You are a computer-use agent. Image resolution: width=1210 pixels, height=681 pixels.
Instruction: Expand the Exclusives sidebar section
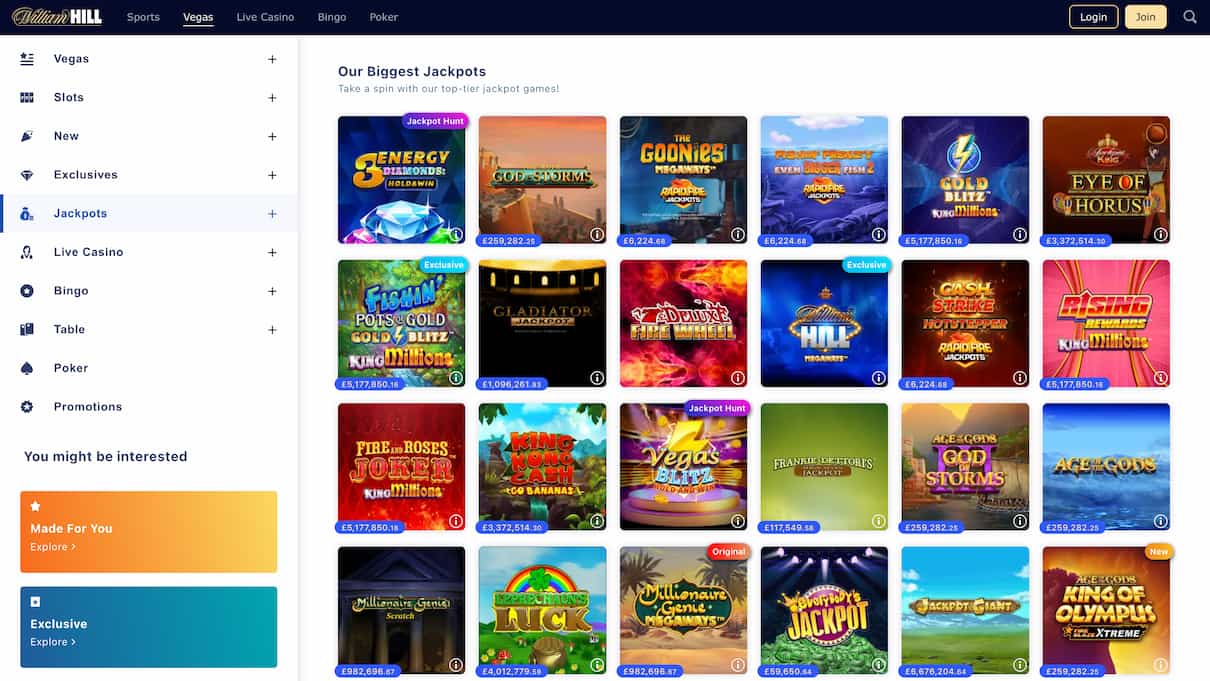pyautogui.click(x=272, y=175)
